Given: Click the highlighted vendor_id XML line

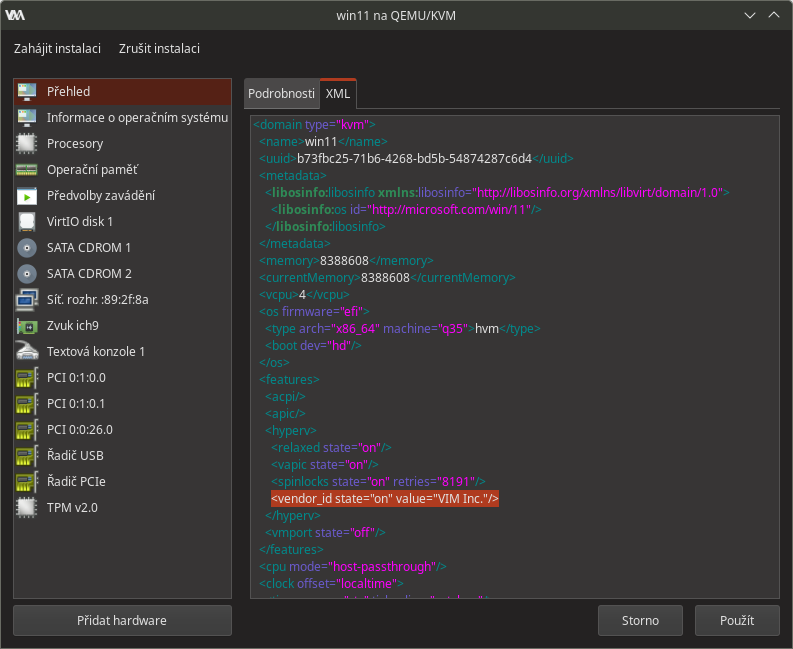Looking at the screenshot, I should click(x=385, y=499).
